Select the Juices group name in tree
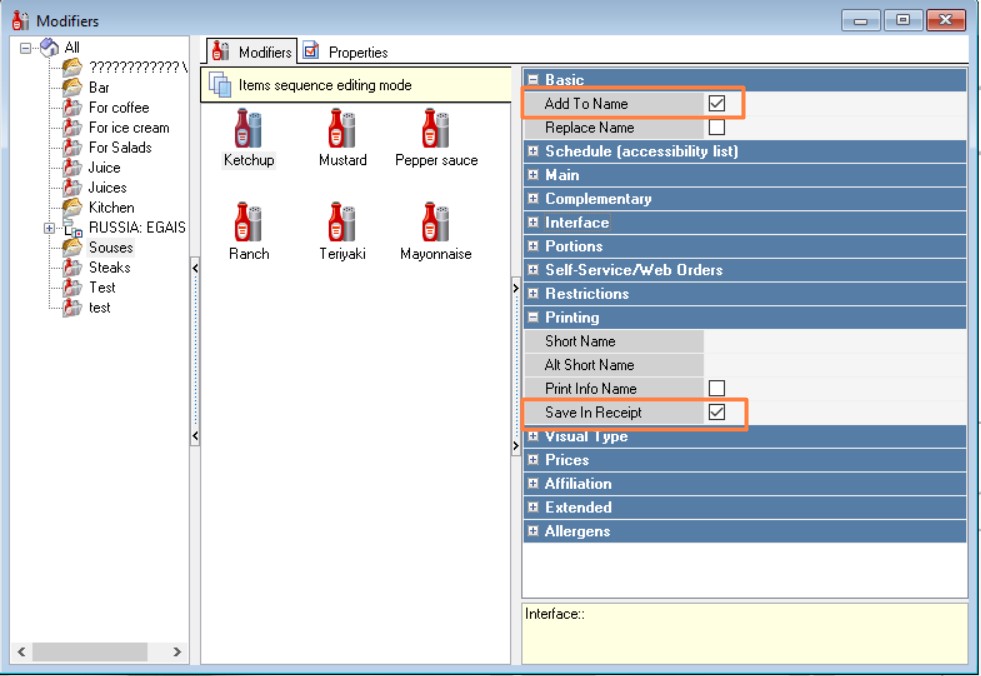981x676 pixels. pos(107,187)
